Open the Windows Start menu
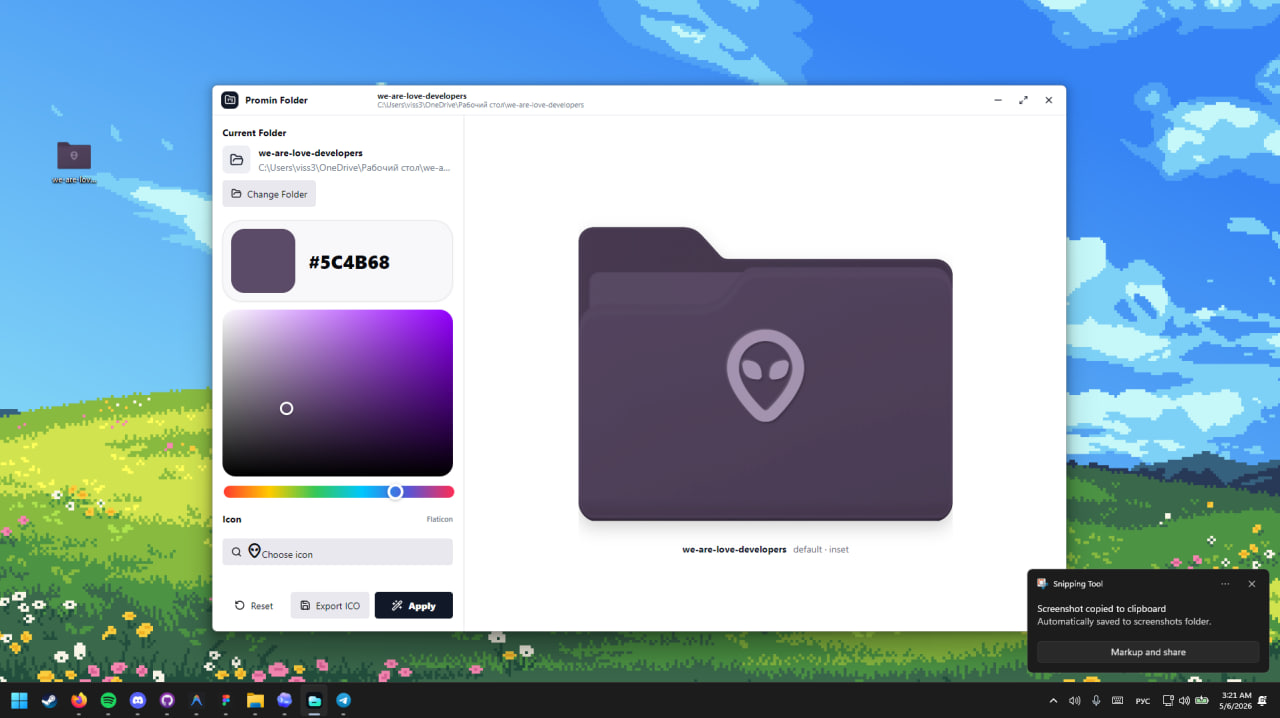The height and width of the screenshot is (718, 1280). point(19,700)
